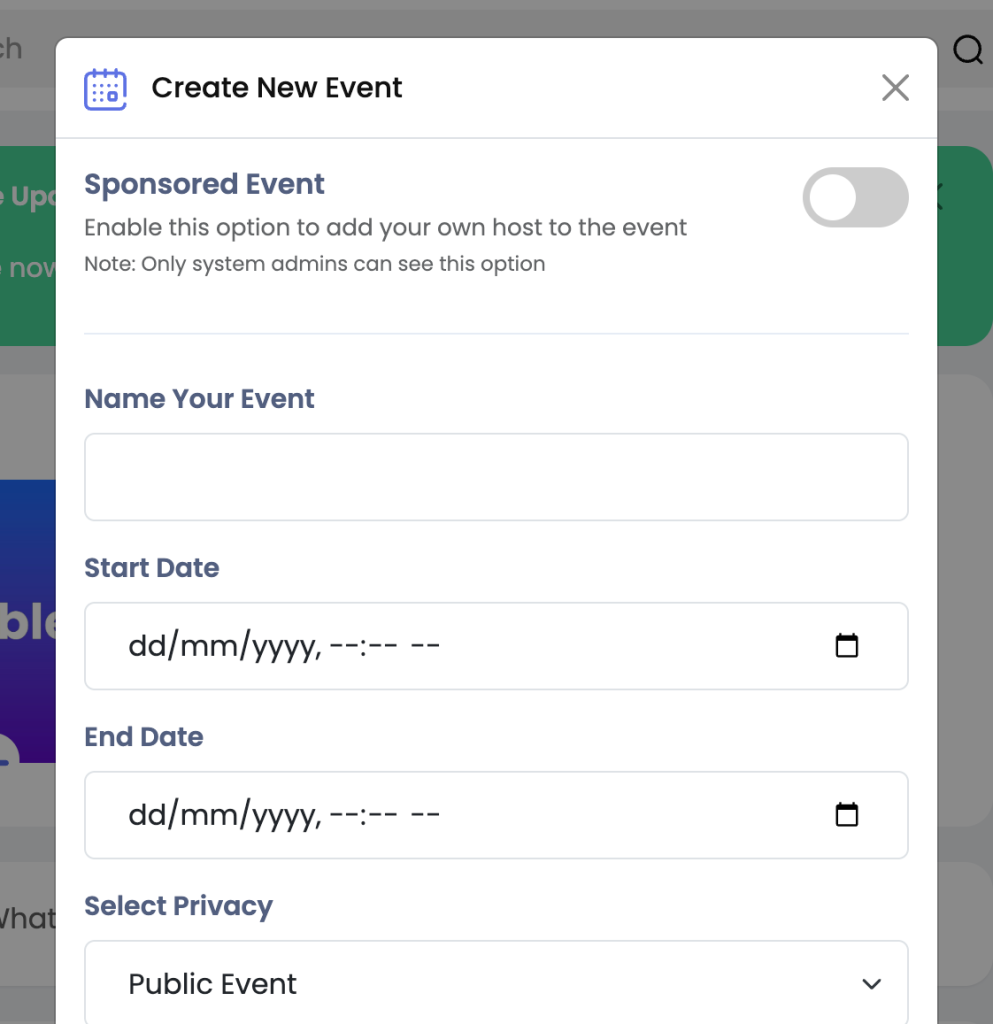Open the Select Privacy dropdown showing Public Event
The image size is (993, 1024).
point(496,982)
